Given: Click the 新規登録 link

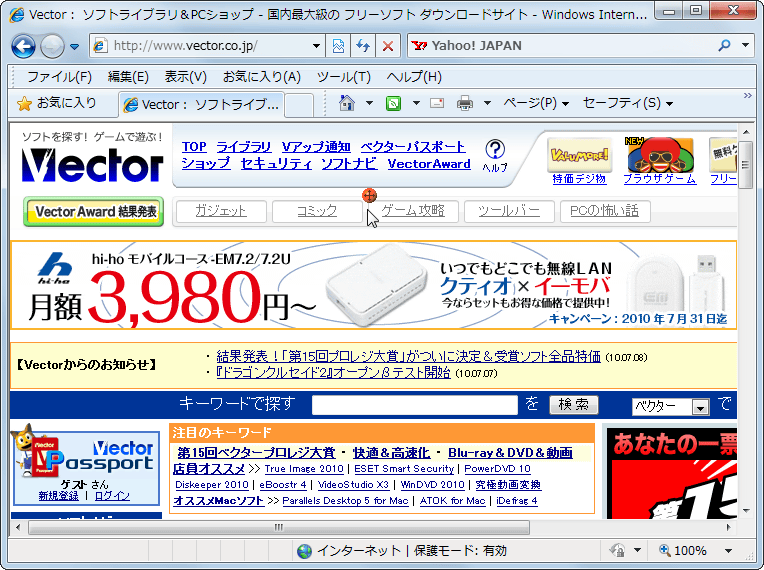Looking at the screenshot, I should [x=58, y=496].
